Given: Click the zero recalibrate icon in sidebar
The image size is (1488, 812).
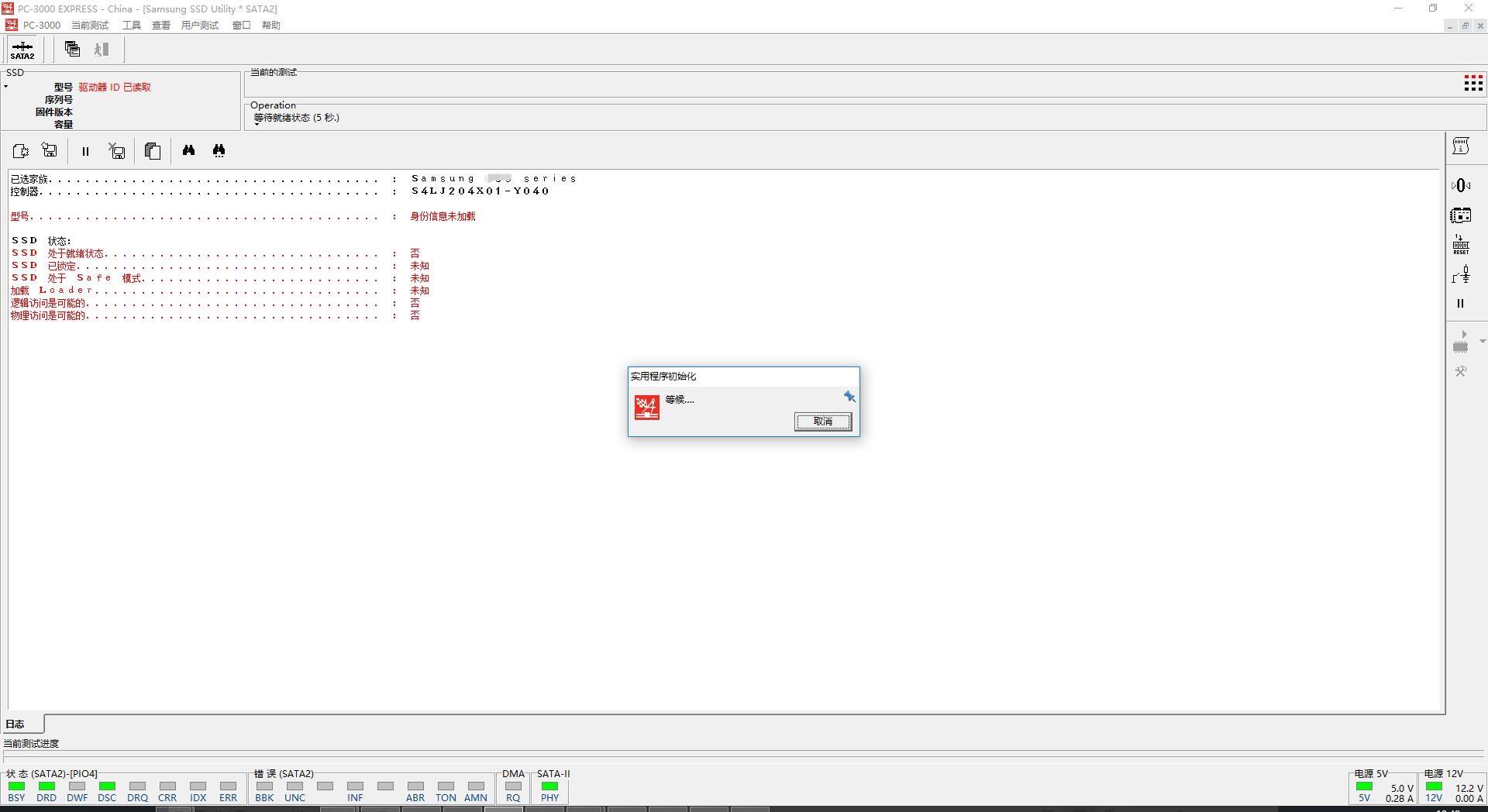Looking at the screenshot, I should click(1461, 185).
